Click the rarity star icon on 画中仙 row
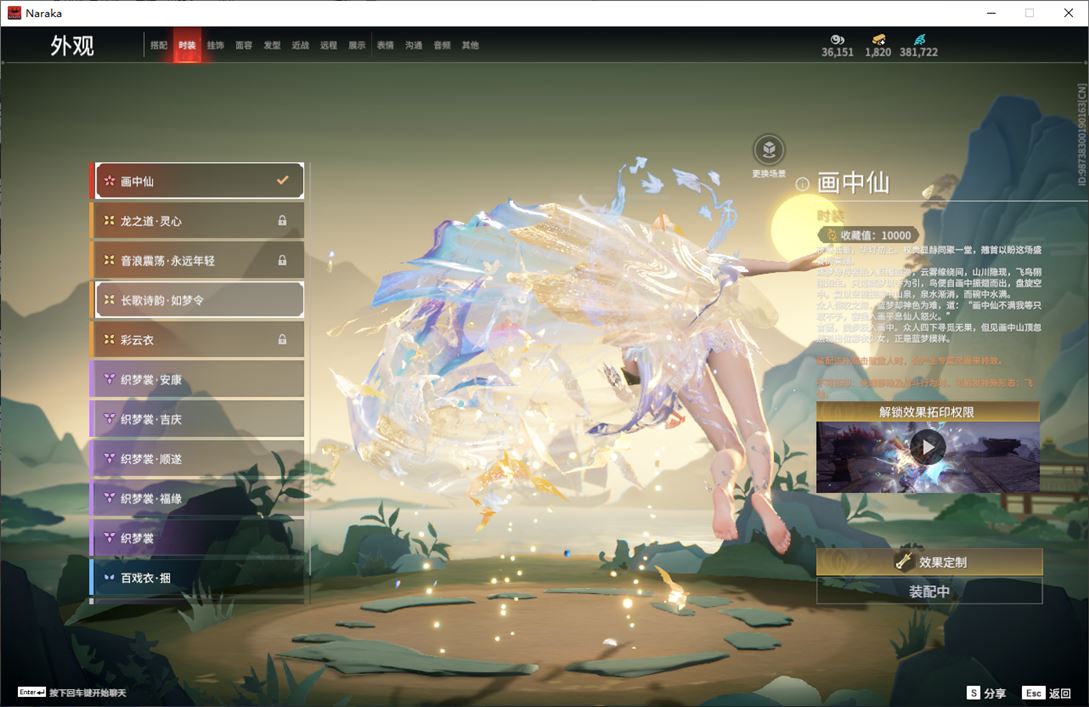Viewport: 1089px width, 707px height. tap(109, 181)
